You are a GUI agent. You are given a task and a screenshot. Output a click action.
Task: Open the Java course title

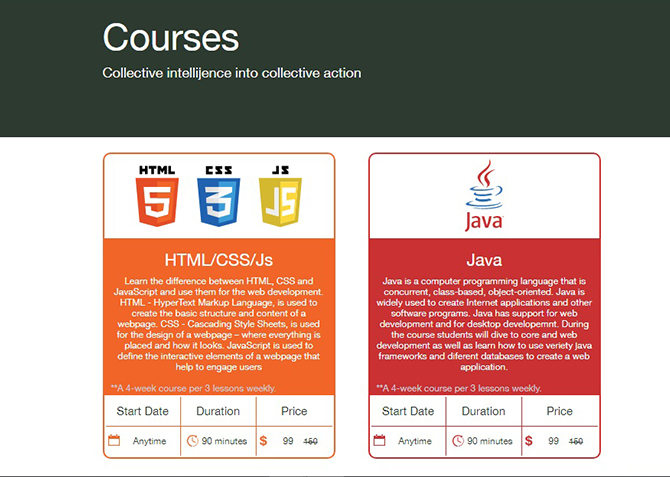(x=484, y=260)
